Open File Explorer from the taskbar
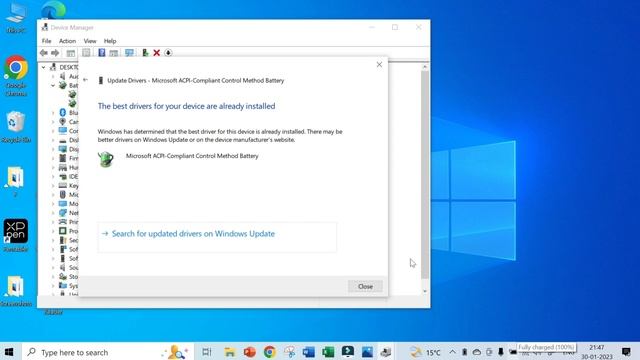 point(230,351)
